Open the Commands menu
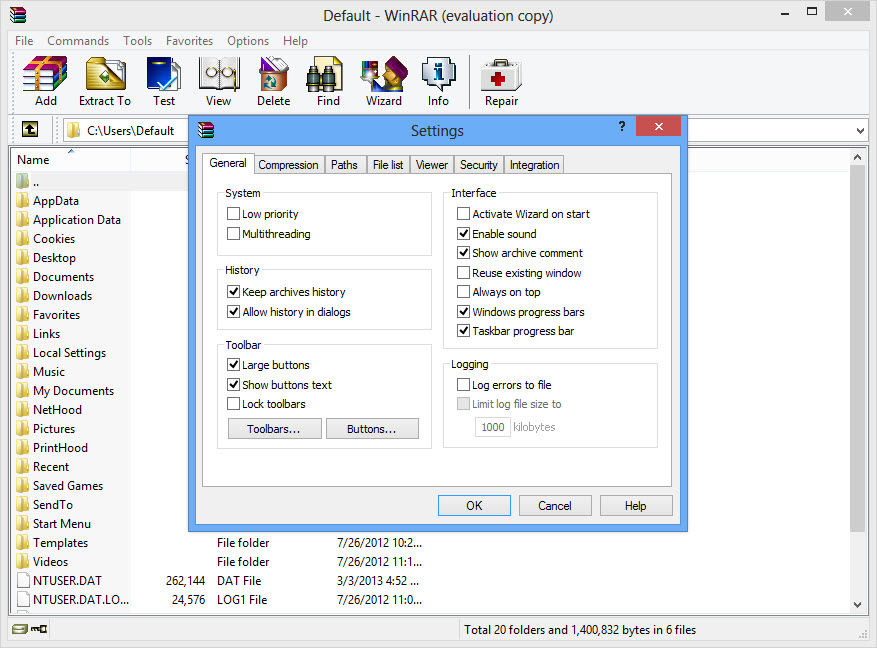Image resolution: width=877 pixels, height=648 pixels. pos(78,41)
